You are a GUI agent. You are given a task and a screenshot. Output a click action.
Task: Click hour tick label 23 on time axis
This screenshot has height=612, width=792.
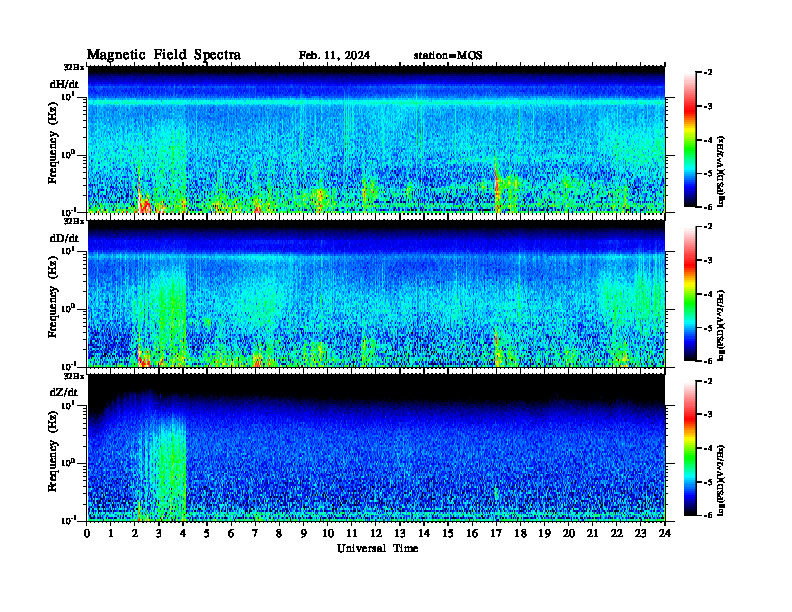coord(641,533)
